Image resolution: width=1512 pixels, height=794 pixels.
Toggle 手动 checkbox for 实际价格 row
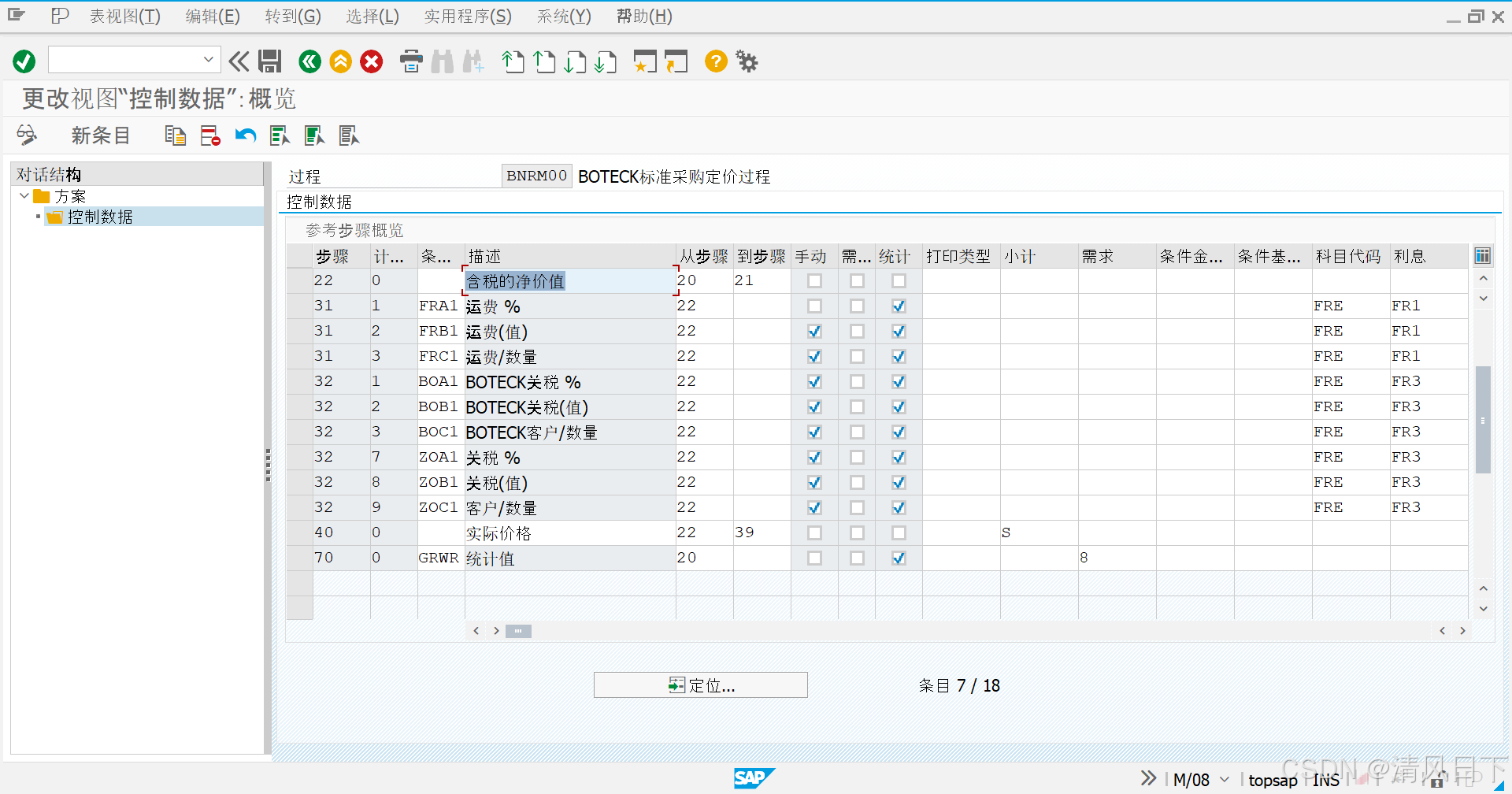coord(814,532)
